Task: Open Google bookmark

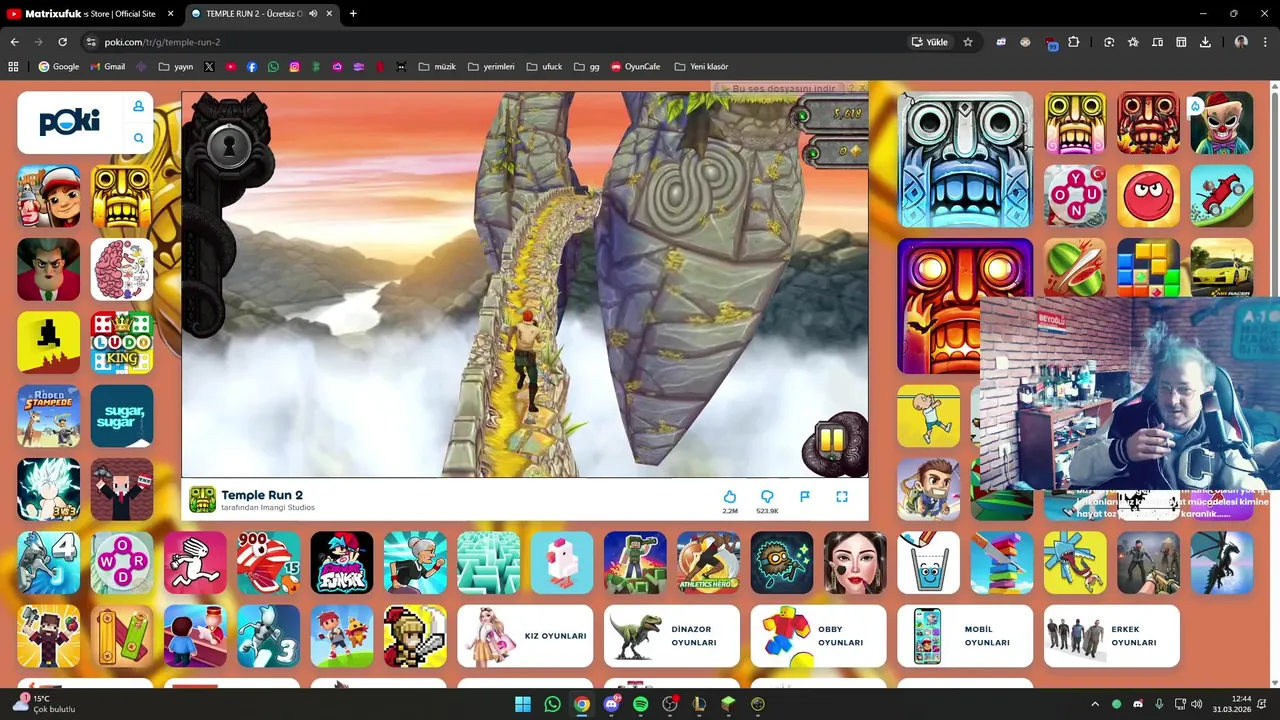Action: (59, 67)
